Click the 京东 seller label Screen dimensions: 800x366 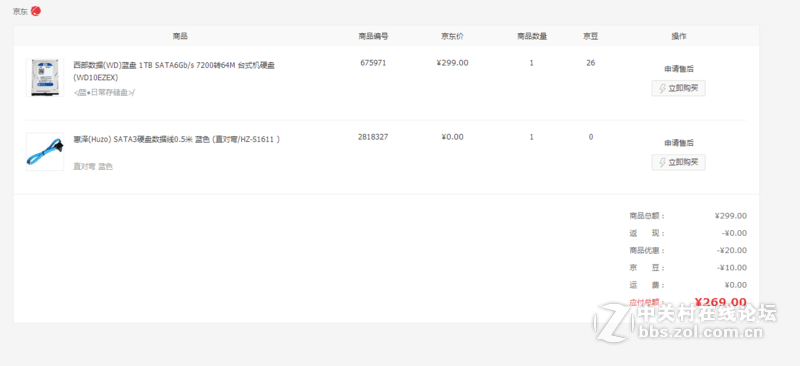(x=20, y=12)
